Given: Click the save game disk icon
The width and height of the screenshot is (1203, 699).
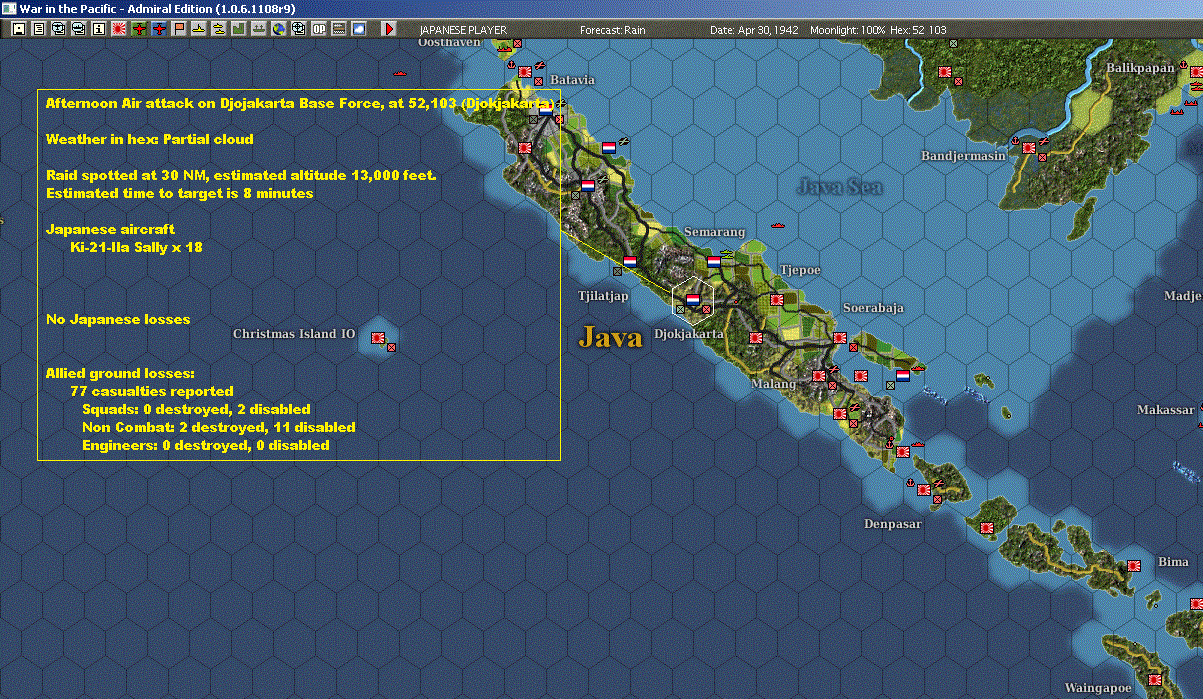Looking at the screenshot, I should coord(18,29).
